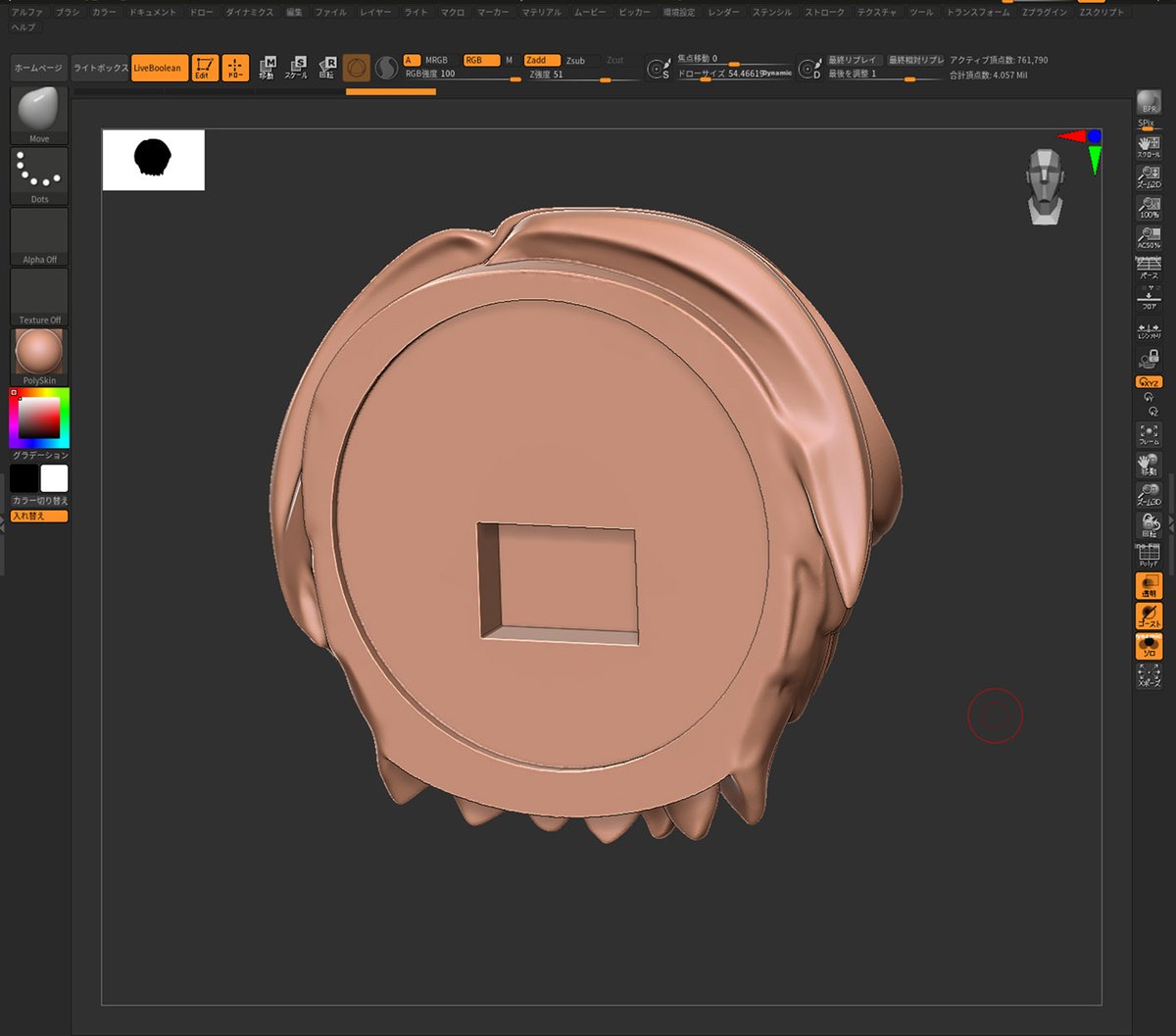This screenshot has height=1036, width=1176.
Task: Toggle the ソロ (Solo) button
Action: (1149, 646)
